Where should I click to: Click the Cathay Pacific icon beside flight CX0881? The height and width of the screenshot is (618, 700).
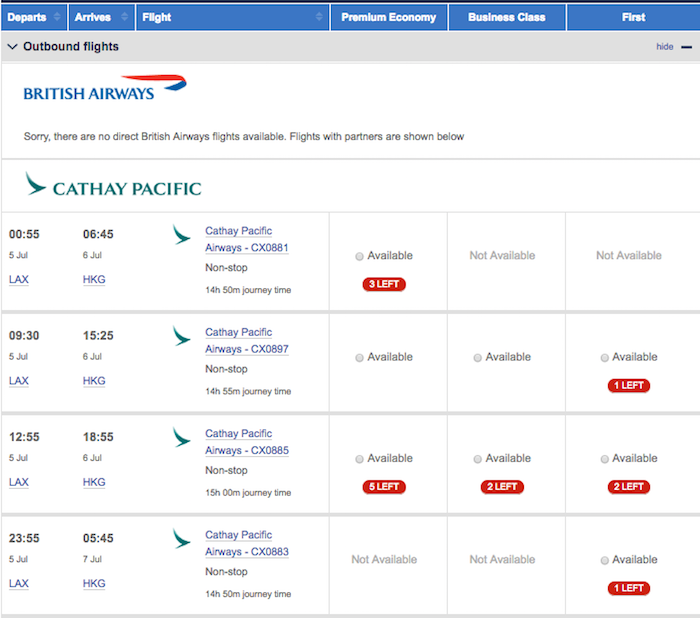click(x=181, y=235)
